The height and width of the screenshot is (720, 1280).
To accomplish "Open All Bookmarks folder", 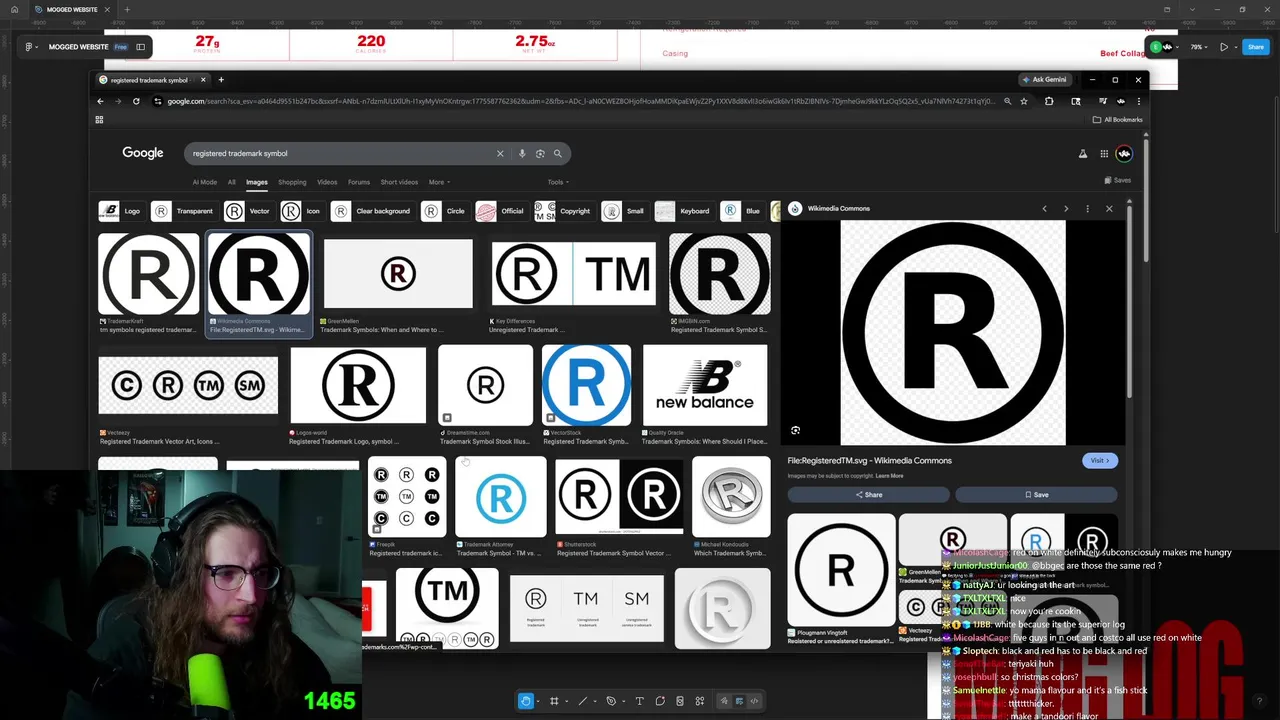I will [x=1117, y=119].
